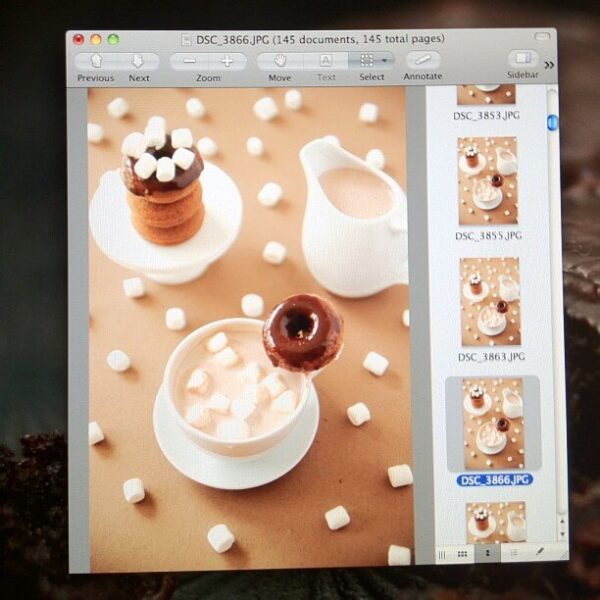Open the Select tool dropdown arrow

385,60
